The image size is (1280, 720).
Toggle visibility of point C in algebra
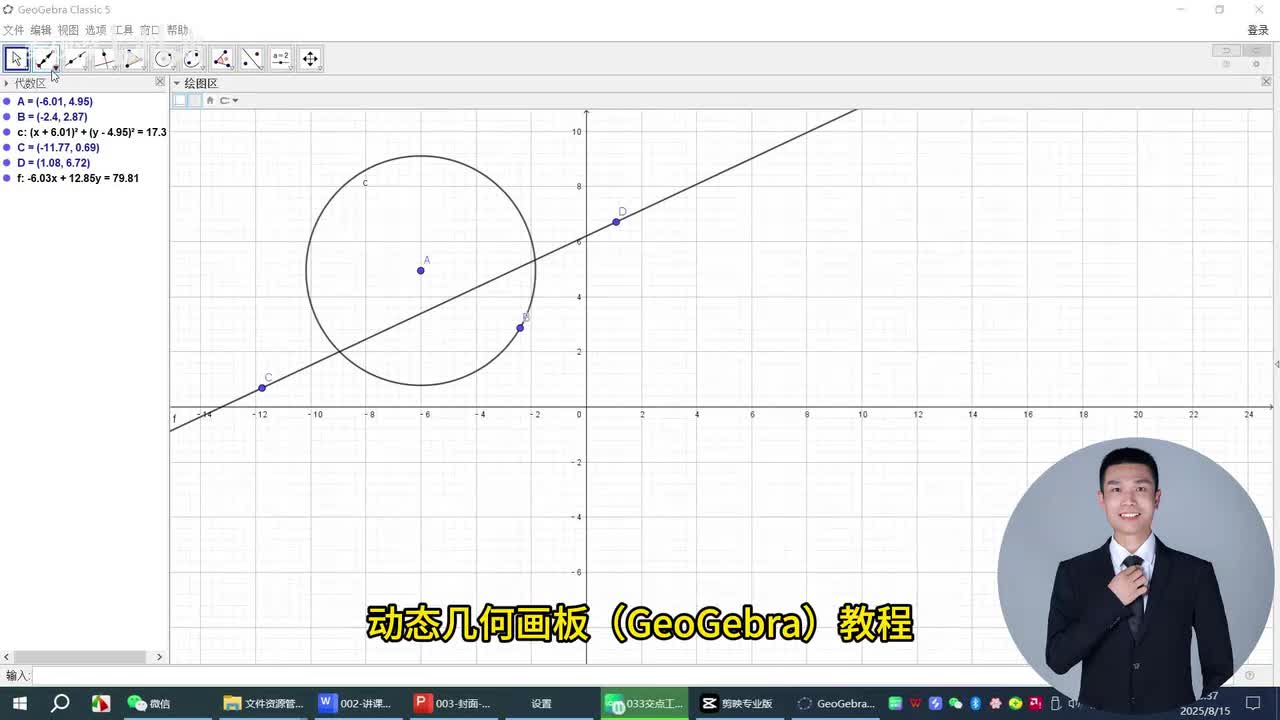click(7, 147)
